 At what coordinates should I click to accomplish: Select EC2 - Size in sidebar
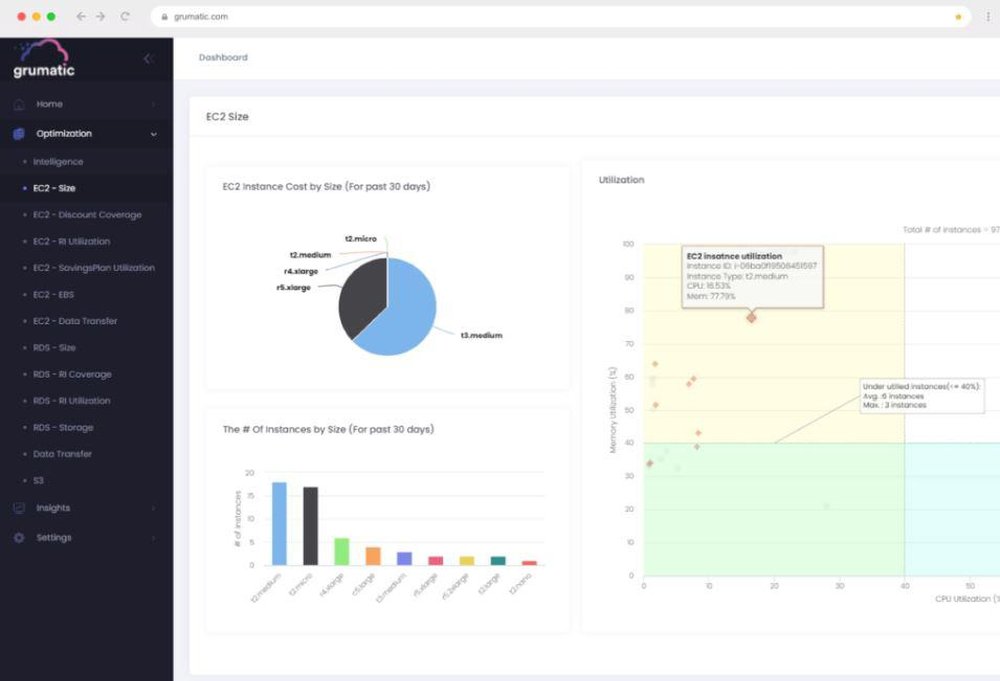point(54,188)
